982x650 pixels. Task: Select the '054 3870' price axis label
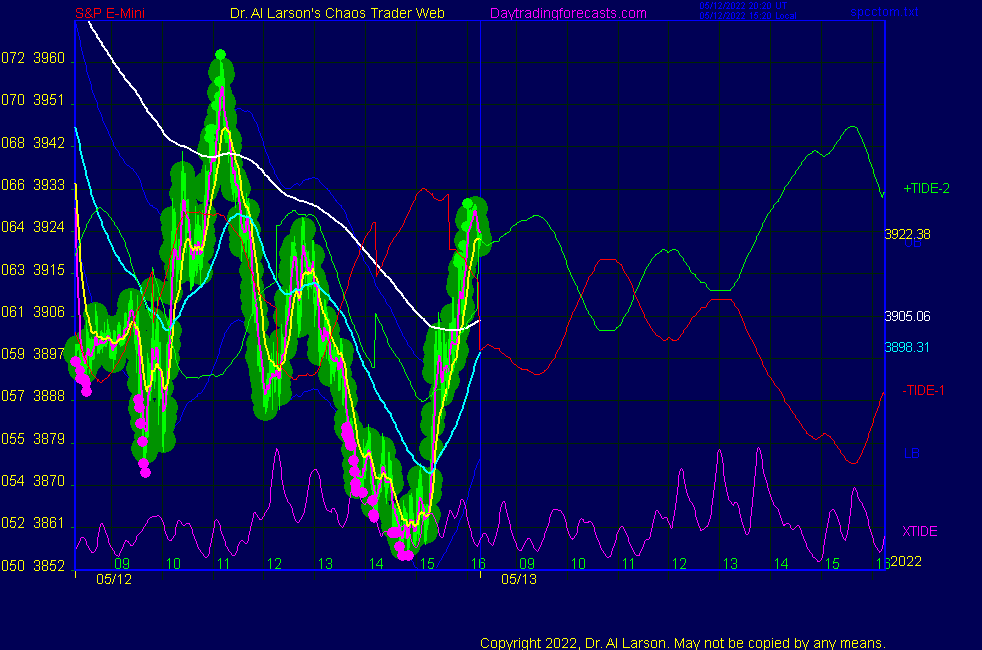(x=33, y=481)
